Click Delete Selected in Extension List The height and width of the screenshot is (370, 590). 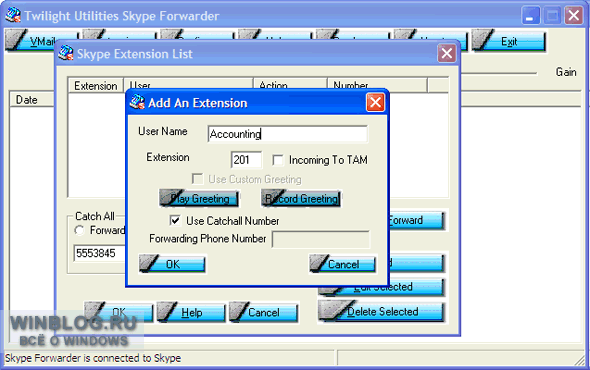(381, 312)
